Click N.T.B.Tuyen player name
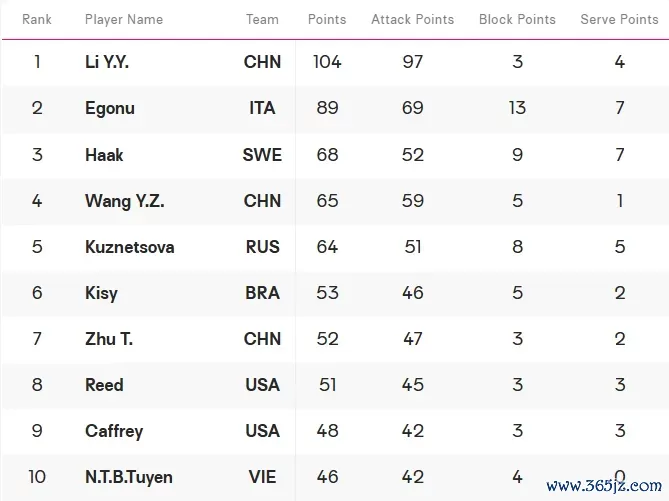 [129, 477]
